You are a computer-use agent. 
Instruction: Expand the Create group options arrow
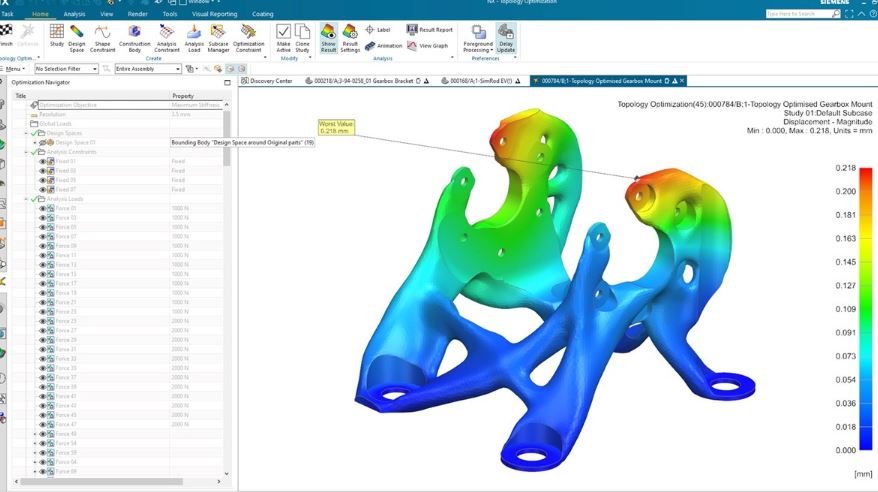[x=265, y=58]
